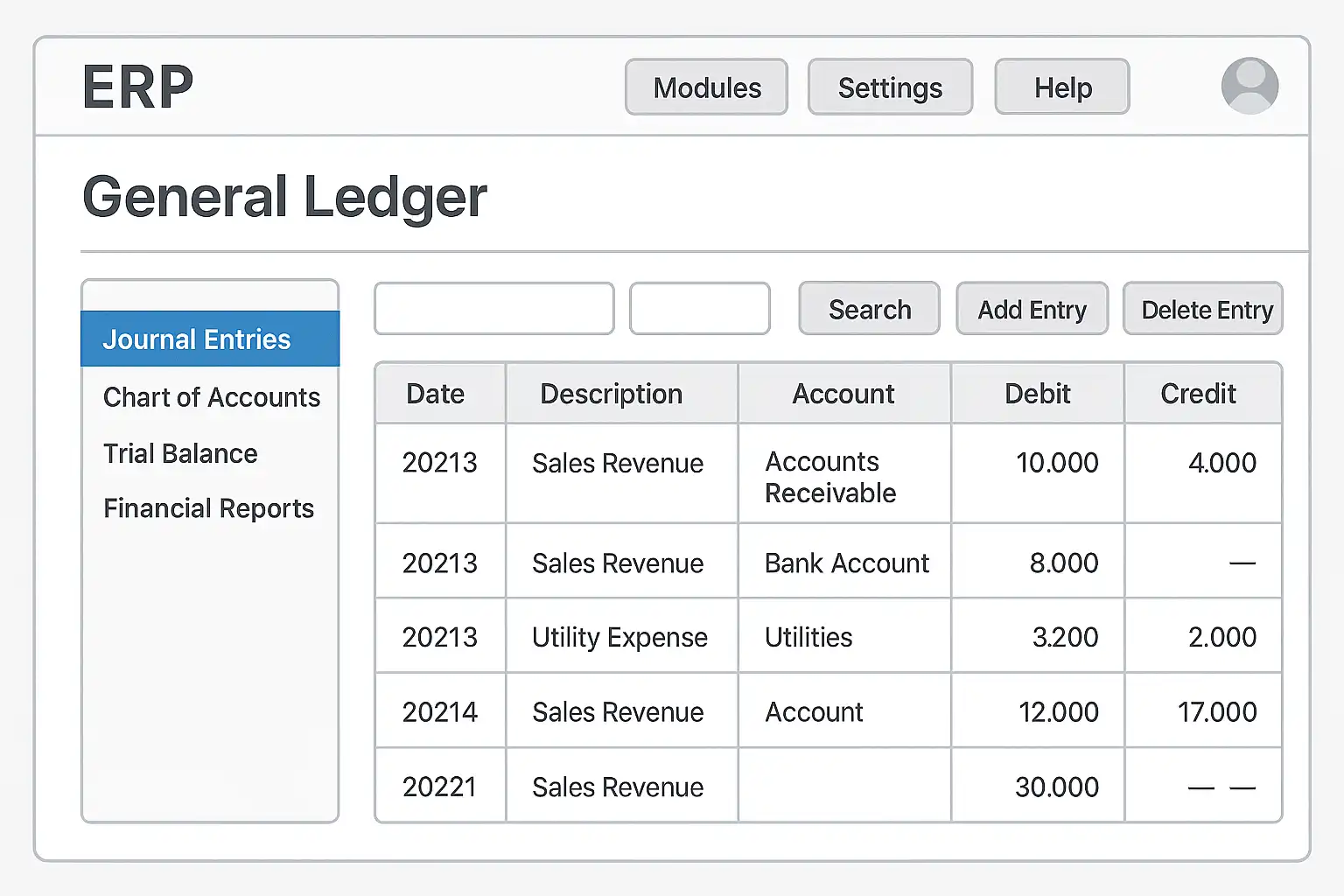Click the 30.000 debit amount cell
The height and width of the screenshot is (896, 1344).
(x=1056, y=787)
